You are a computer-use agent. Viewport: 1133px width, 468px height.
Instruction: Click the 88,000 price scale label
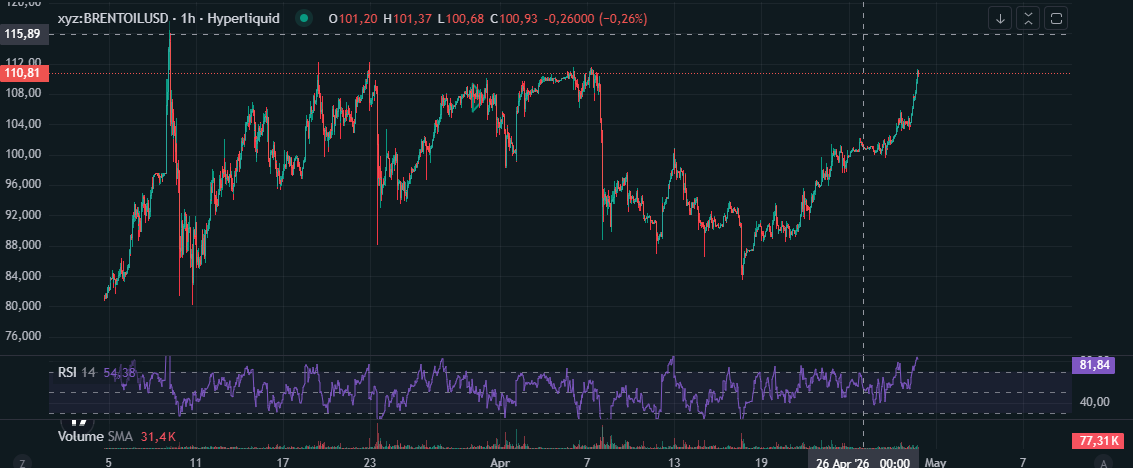(x=22, y=246)
